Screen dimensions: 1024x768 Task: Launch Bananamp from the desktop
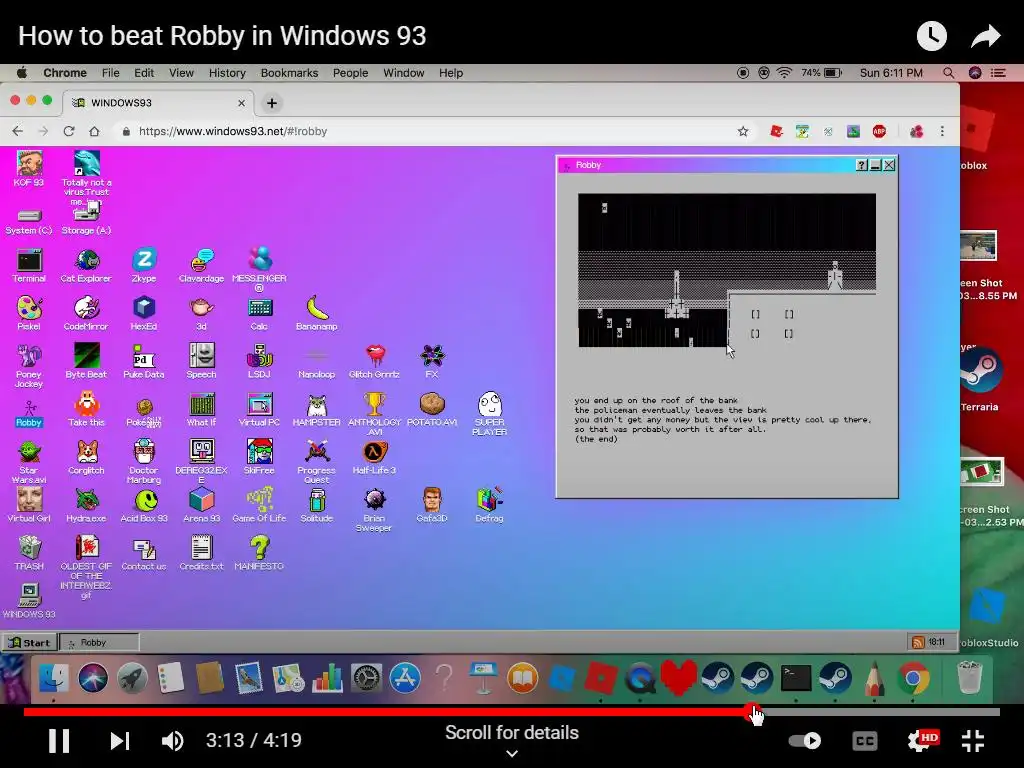coord(317,313)
